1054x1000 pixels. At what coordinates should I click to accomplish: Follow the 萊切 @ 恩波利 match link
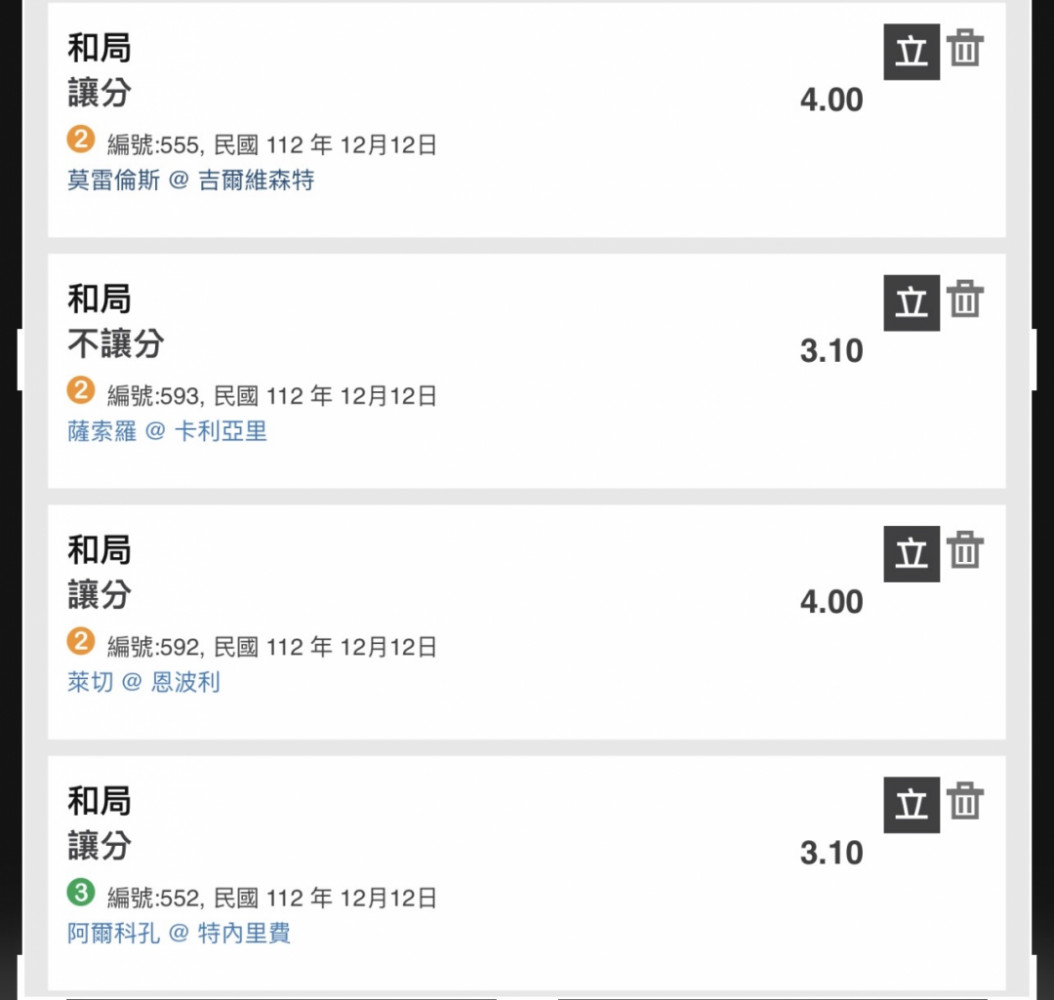144,682
